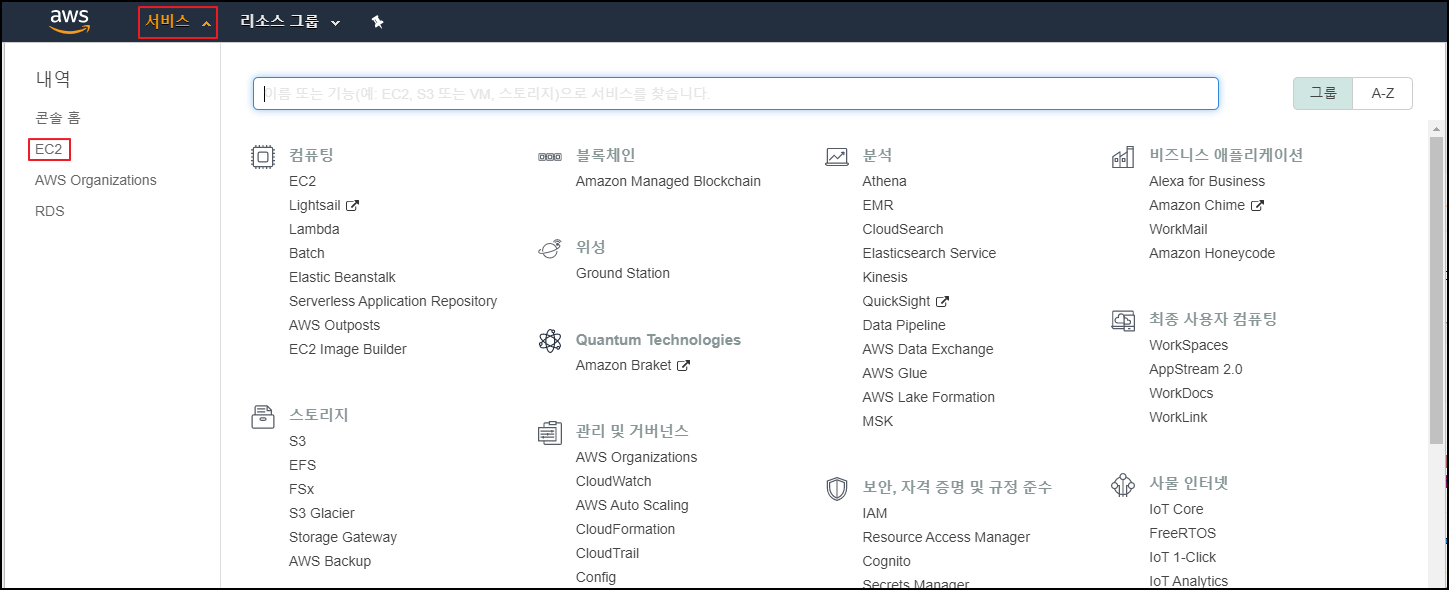Open the Batch service

coord(307,253)
